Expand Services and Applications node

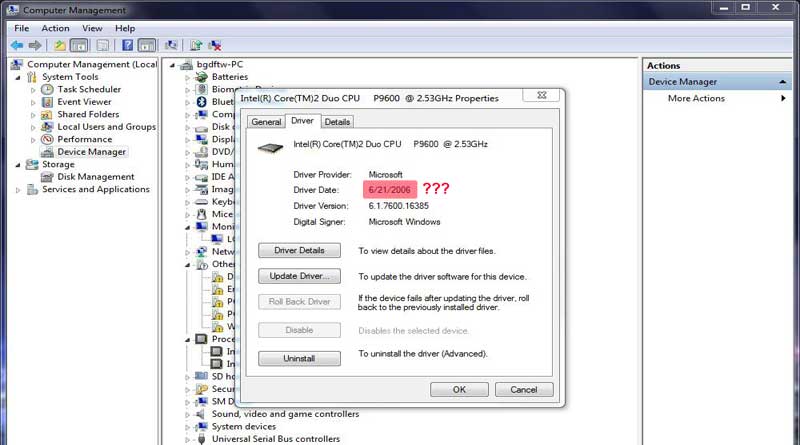(18, 190)
